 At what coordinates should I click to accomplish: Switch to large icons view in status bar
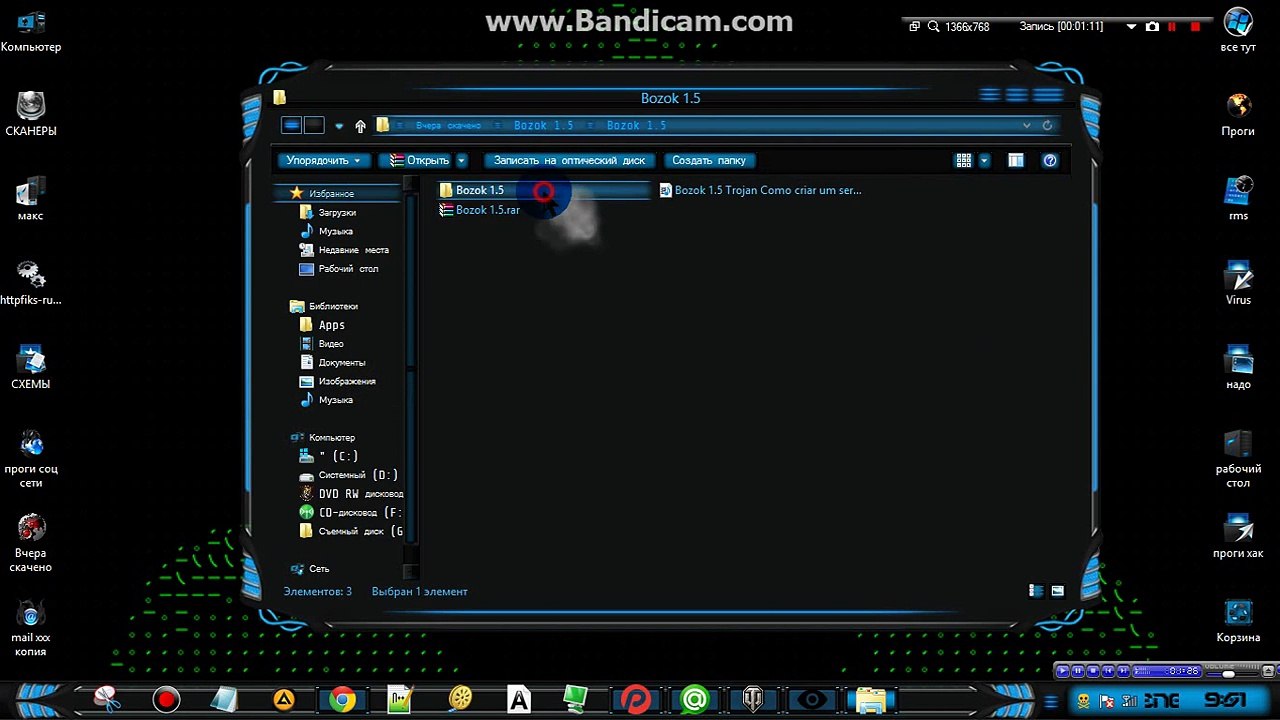(x=1058, y=591)
